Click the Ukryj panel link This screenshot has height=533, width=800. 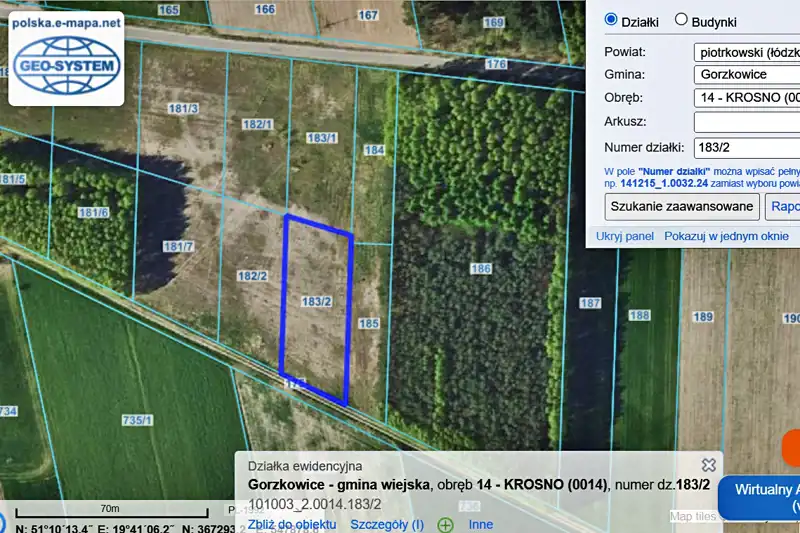click(x=625, y=236)
